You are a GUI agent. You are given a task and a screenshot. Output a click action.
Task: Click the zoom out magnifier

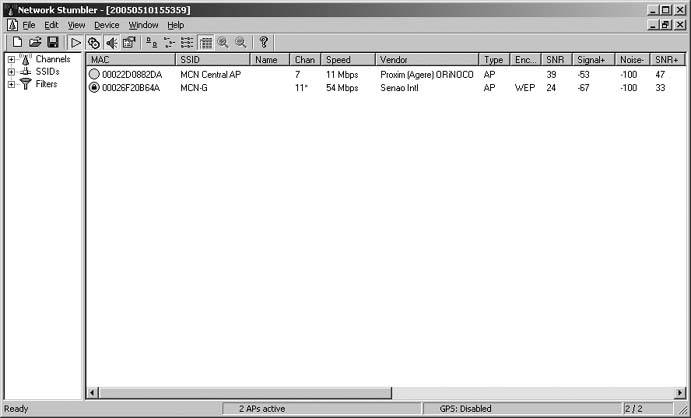(241, 43)
